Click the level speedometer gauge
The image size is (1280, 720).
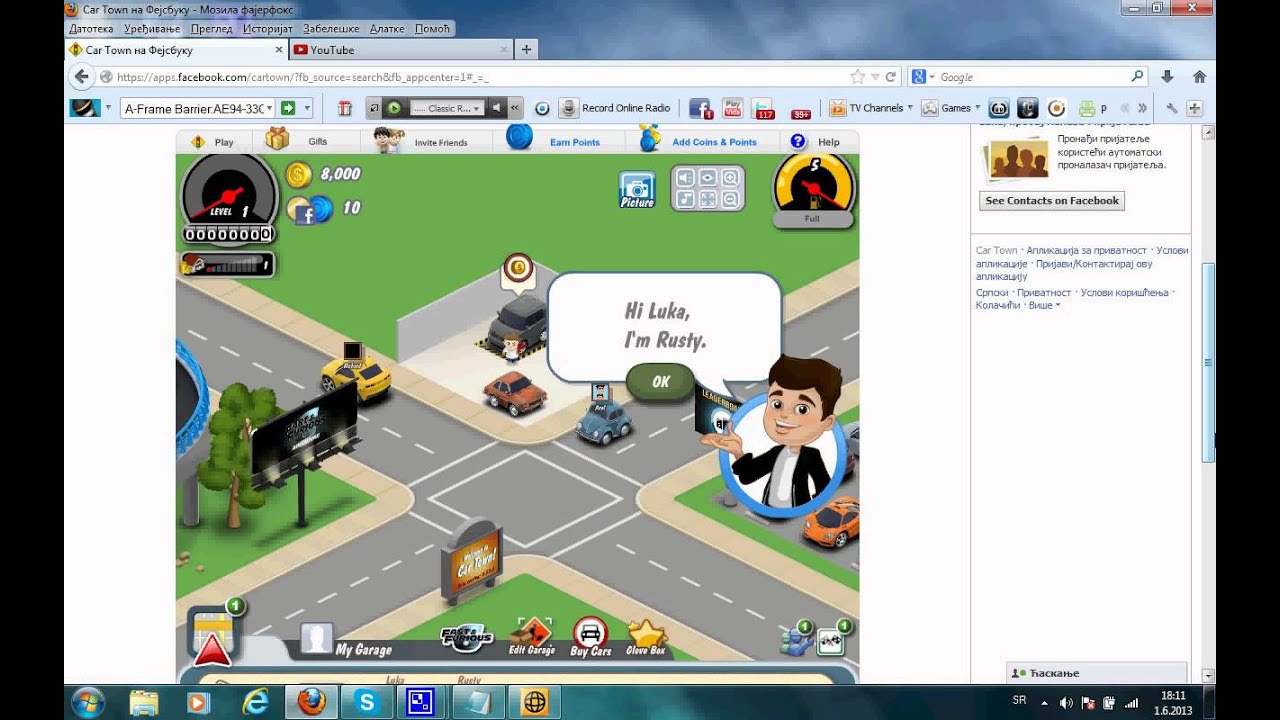[228, 198]
